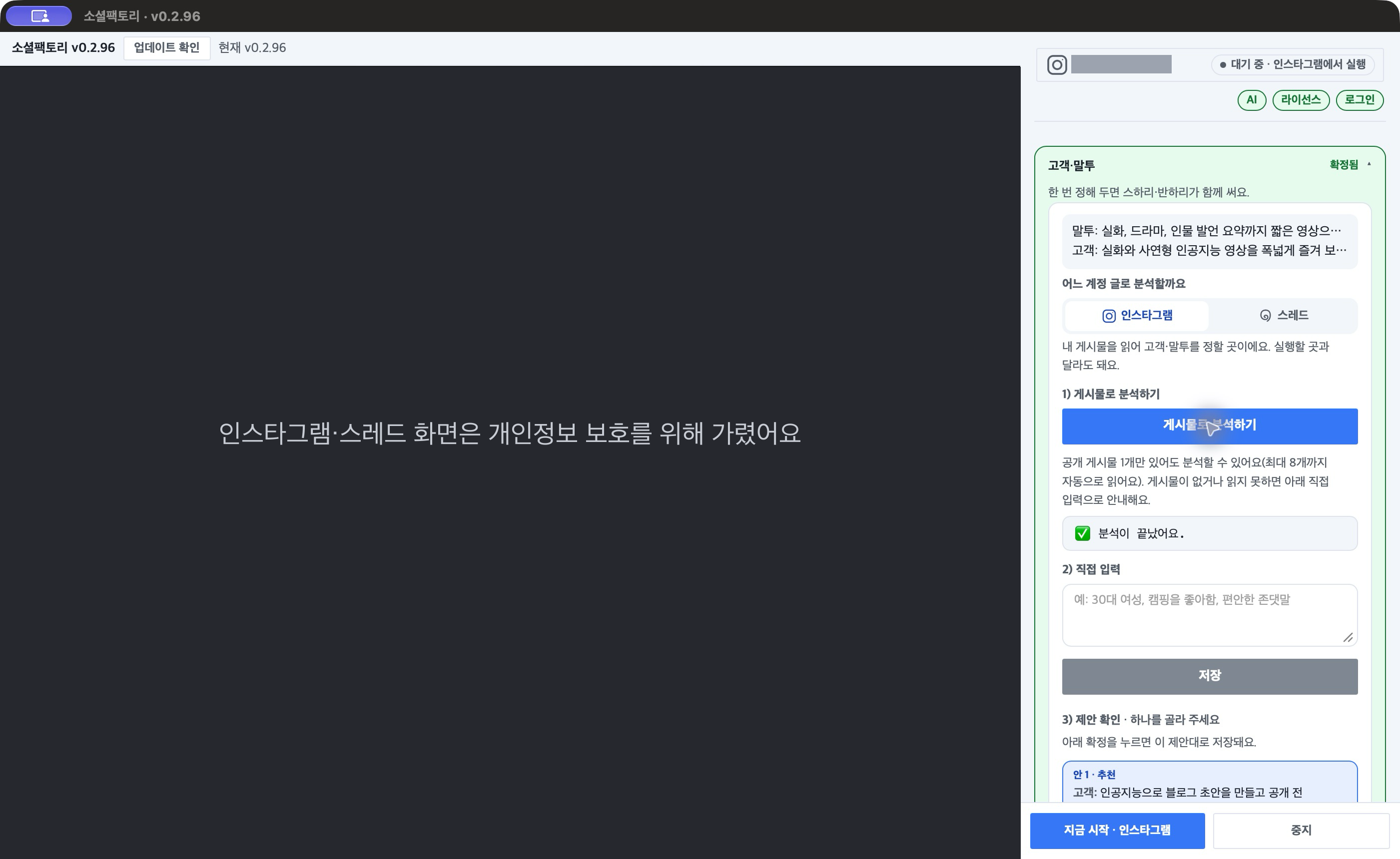Collapse the 고객·말투 panel via 확정됨 arrow
Viewport: 1400px width, 859px height.
tap(1369, 164)
